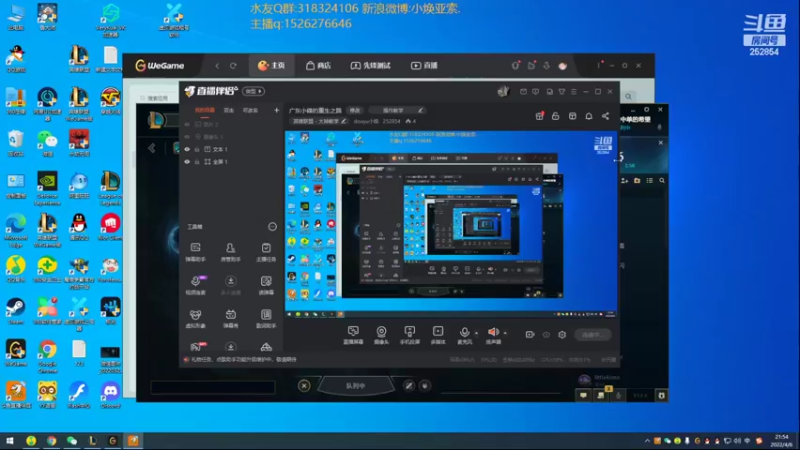This screenshot has height=450, width=800.
Task: Add a 多媒体 media source
Action: pyautogui.click(x=438, y=335)
